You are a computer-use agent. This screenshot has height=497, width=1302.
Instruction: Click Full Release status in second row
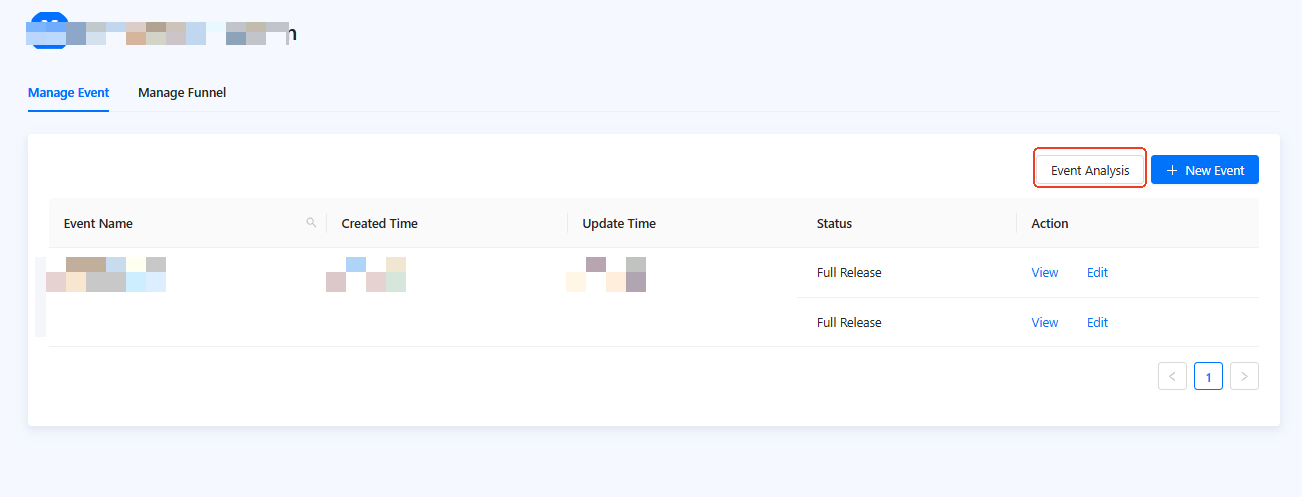(849, 323)
